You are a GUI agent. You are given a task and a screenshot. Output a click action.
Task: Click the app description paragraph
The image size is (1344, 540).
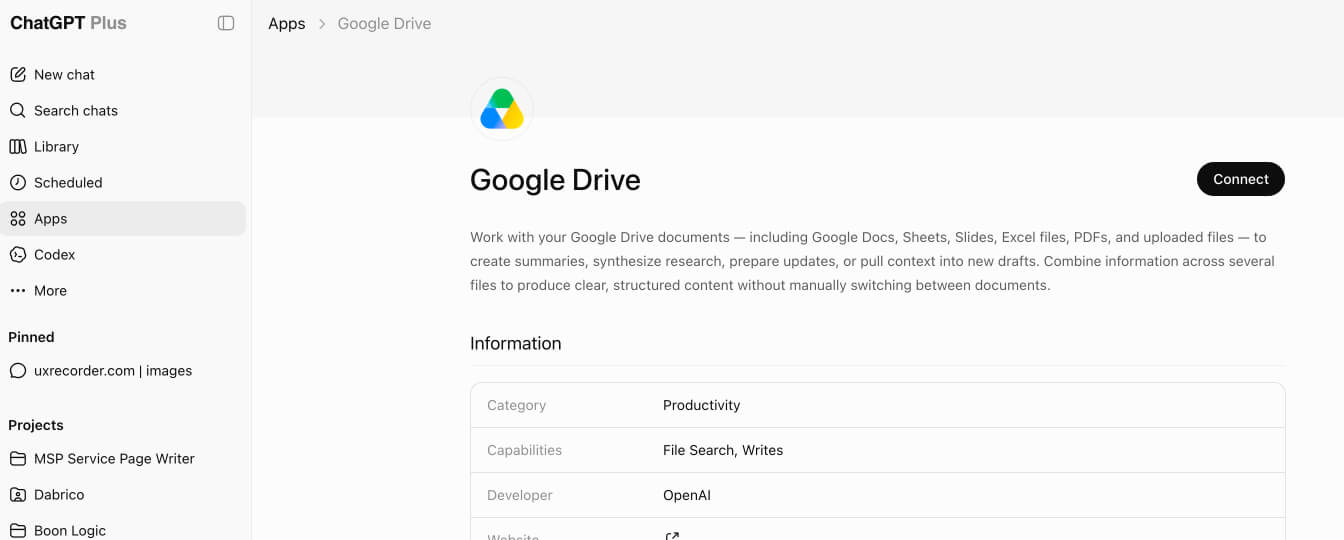(x=872, y=261)
